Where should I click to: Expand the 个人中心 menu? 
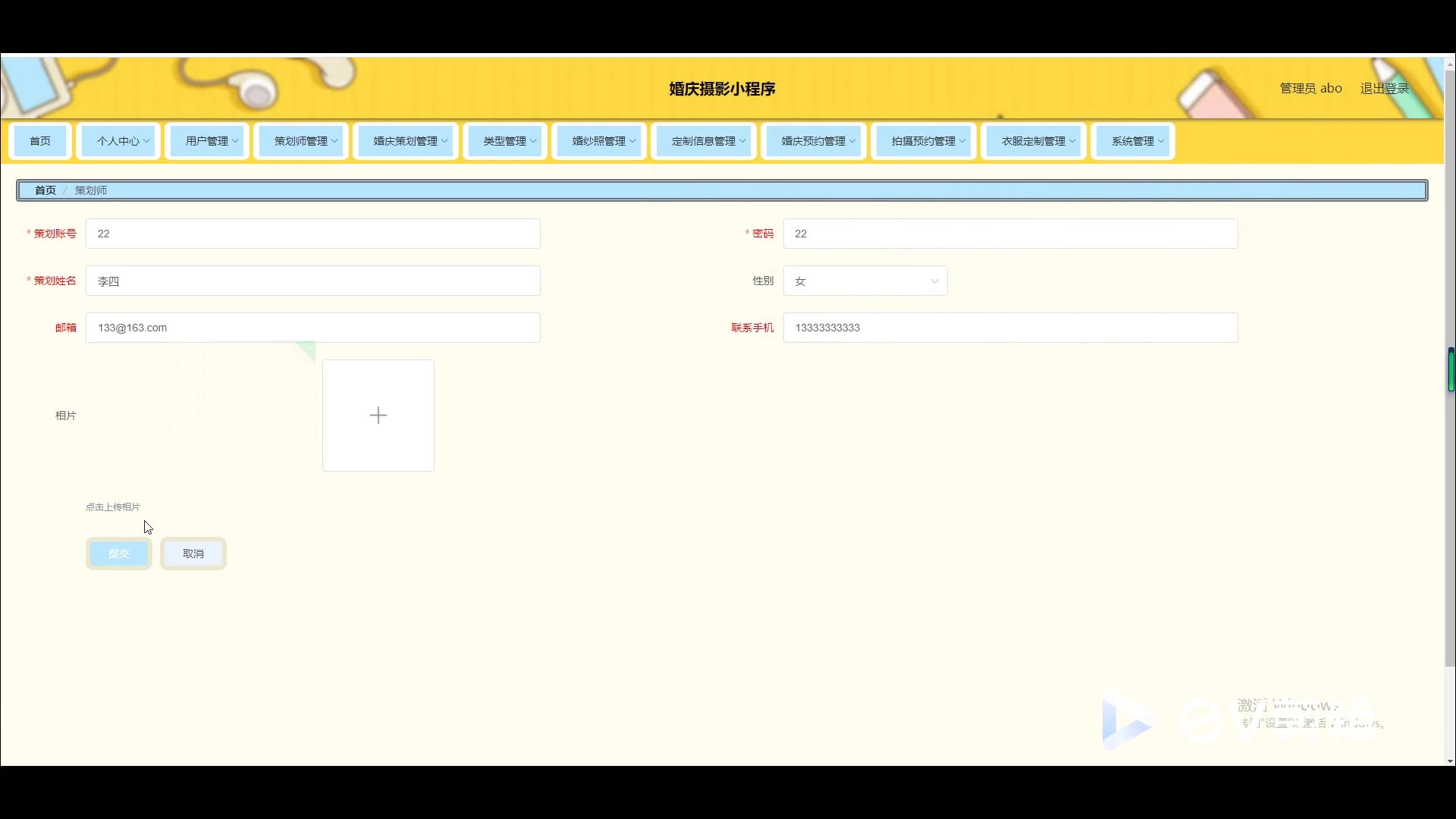point(118,141)
